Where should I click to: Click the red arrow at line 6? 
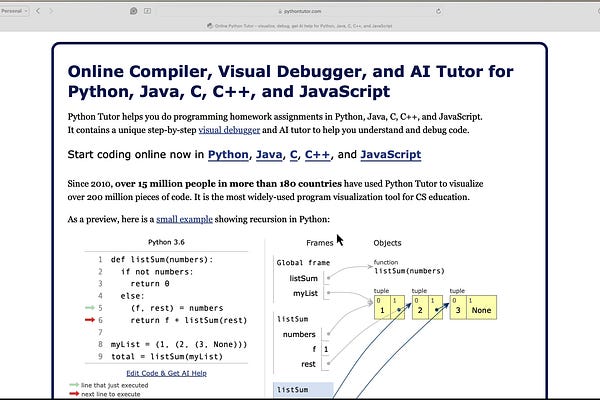90,320
